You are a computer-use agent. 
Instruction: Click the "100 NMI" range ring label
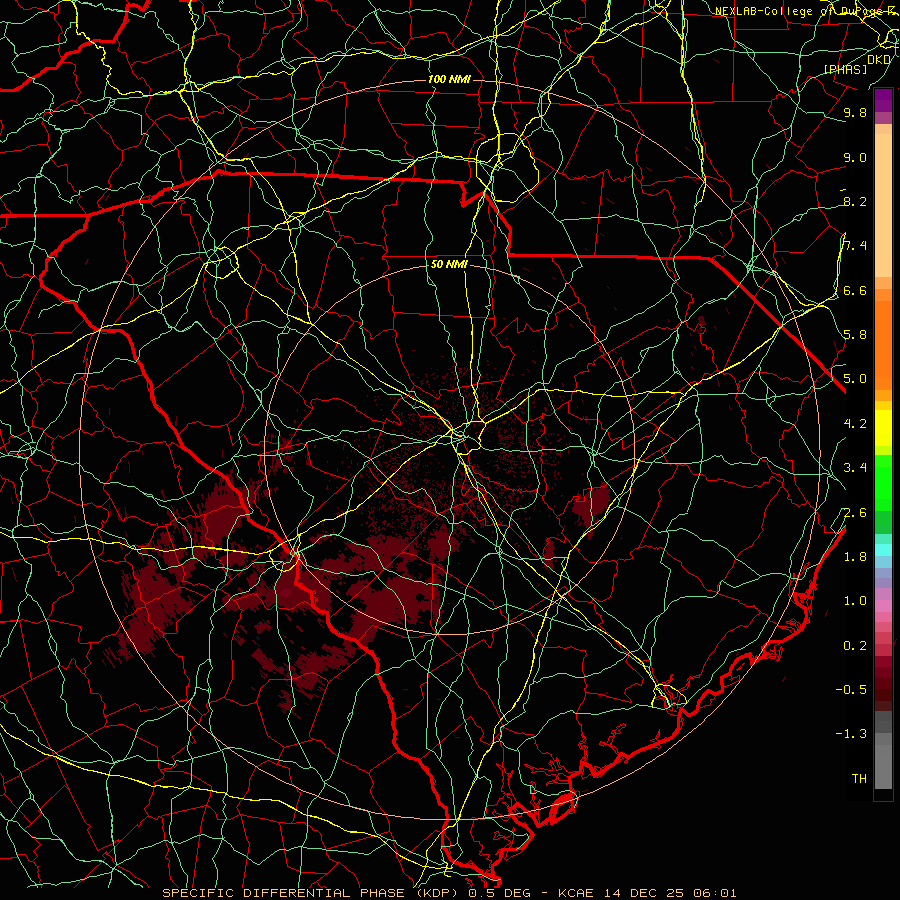point(449,79)
